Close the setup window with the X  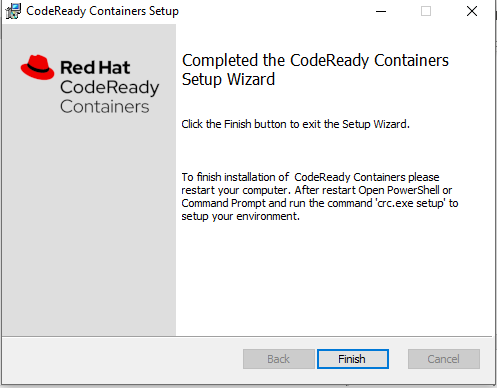pyautogui.click(x=472, y=11)
